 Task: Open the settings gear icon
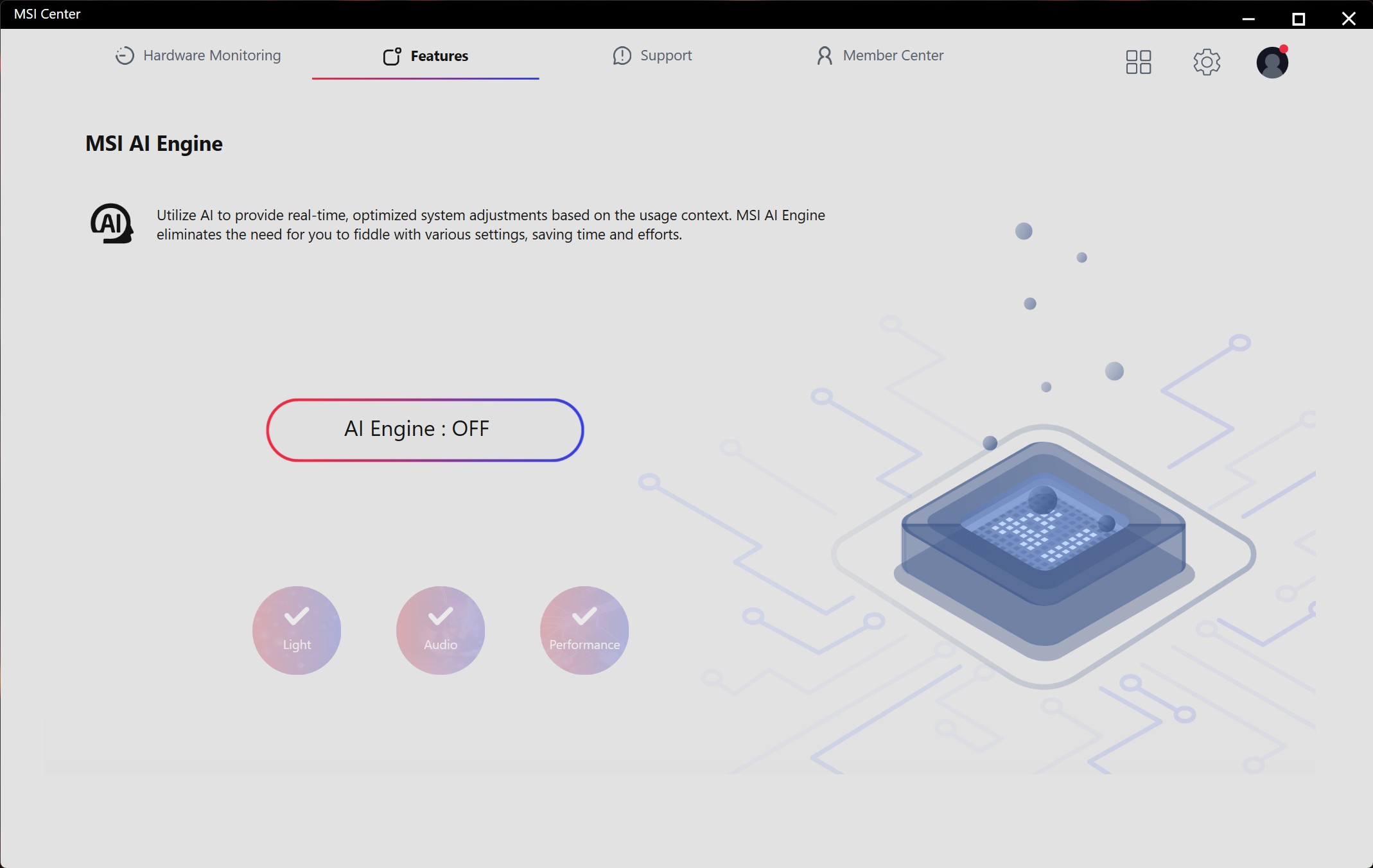pyautogui.click(x=1207, y=62)
